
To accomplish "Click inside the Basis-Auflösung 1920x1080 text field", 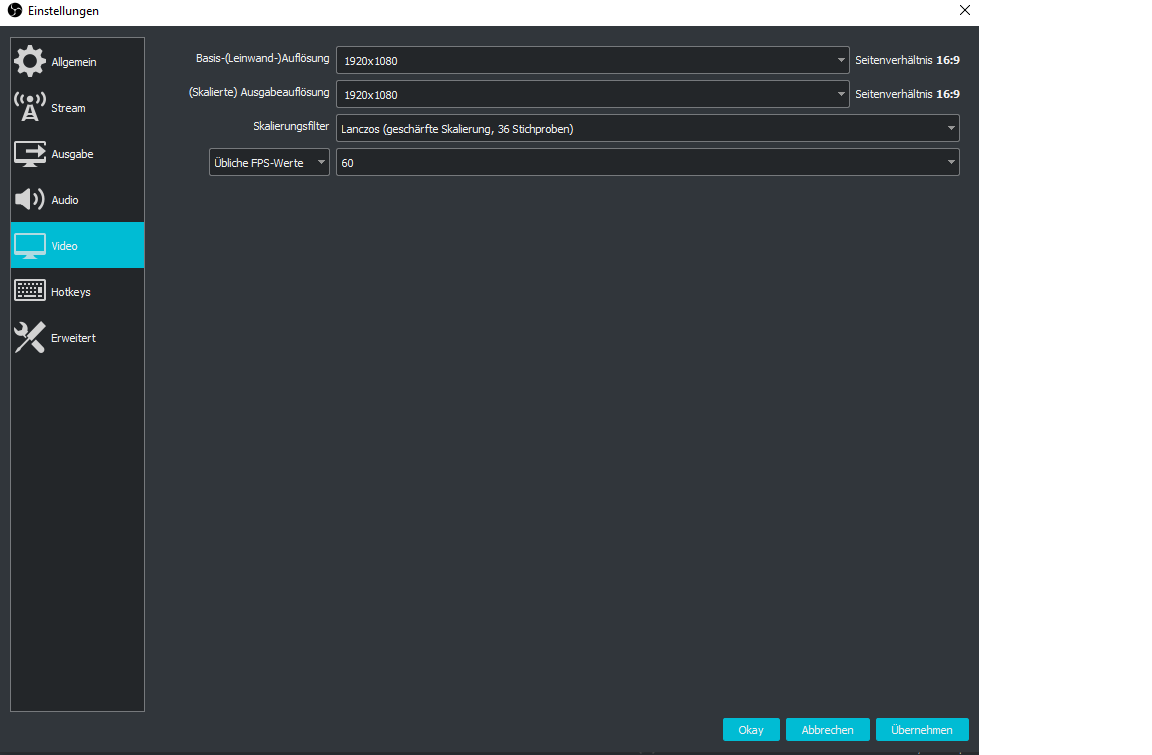I will (580, 61).
